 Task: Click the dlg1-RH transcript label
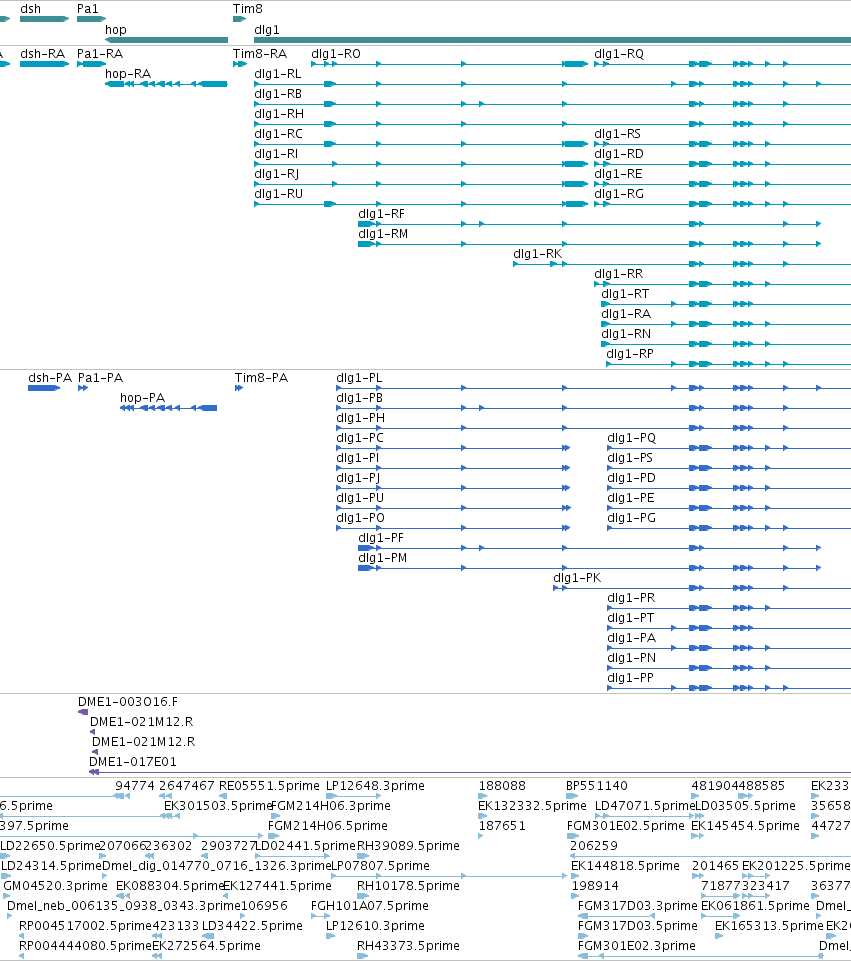[279, 114]
